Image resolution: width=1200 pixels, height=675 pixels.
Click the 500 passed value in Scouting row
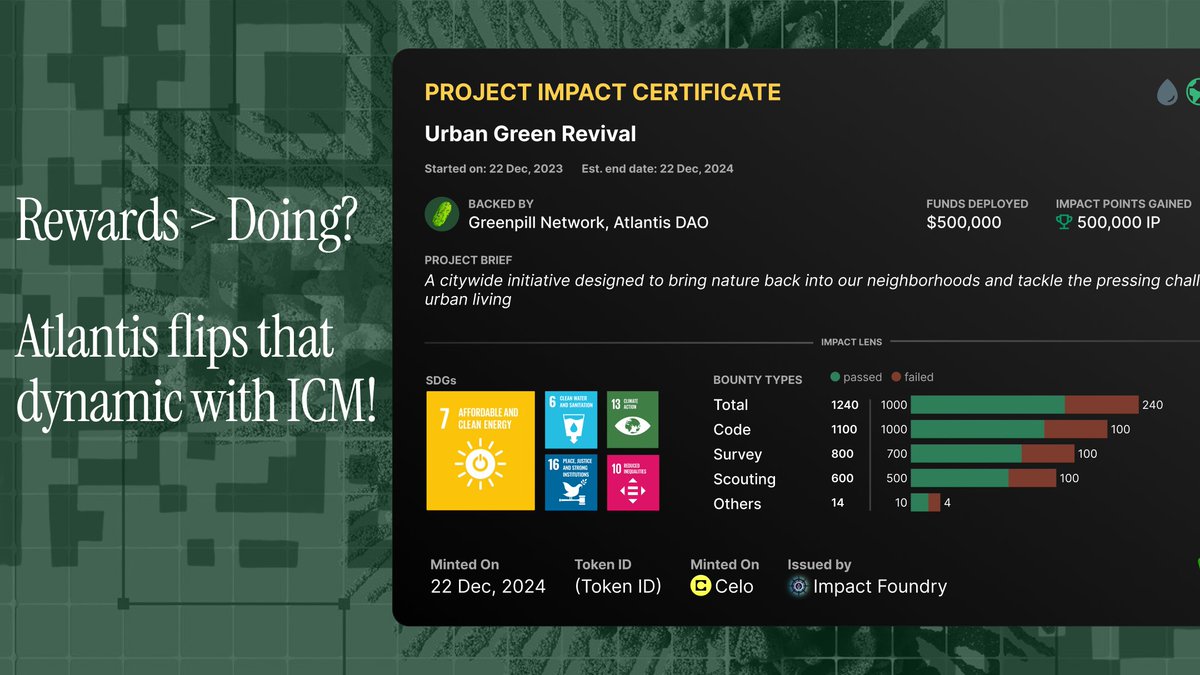pyautogui.click(x=897, y=478)
